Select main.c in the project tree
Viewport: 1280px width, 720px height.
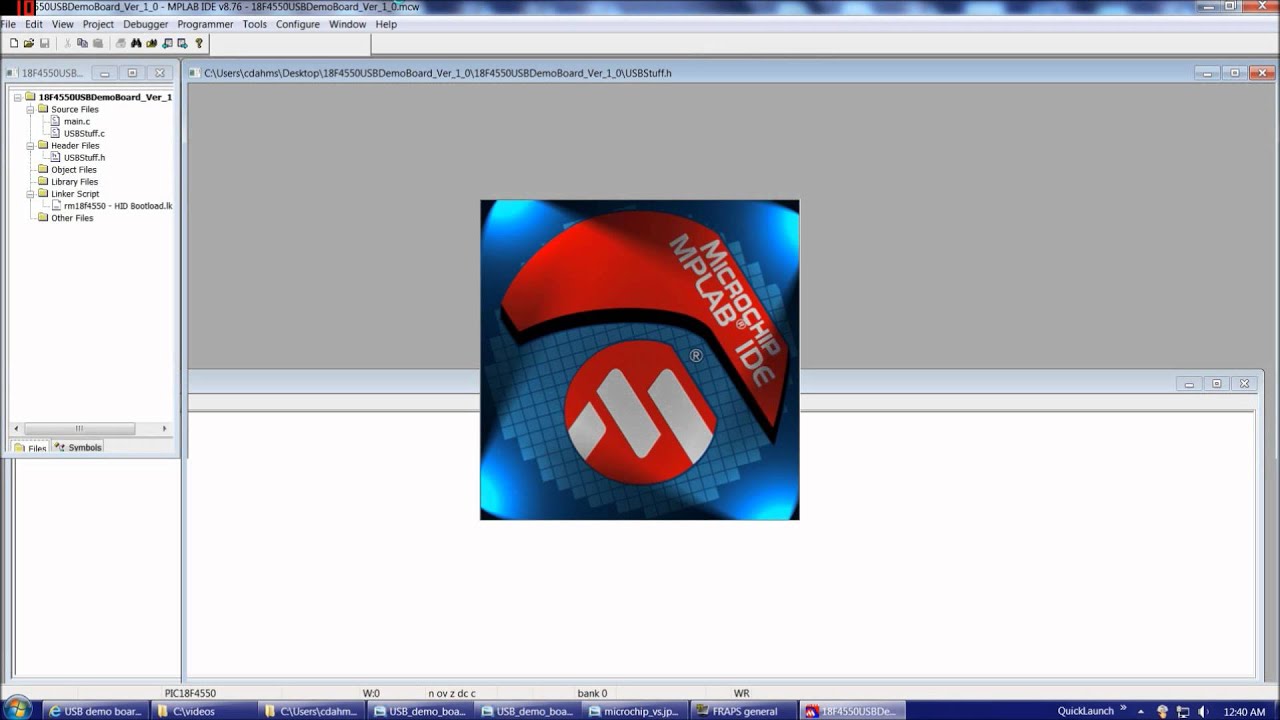[x=77, y=121]
